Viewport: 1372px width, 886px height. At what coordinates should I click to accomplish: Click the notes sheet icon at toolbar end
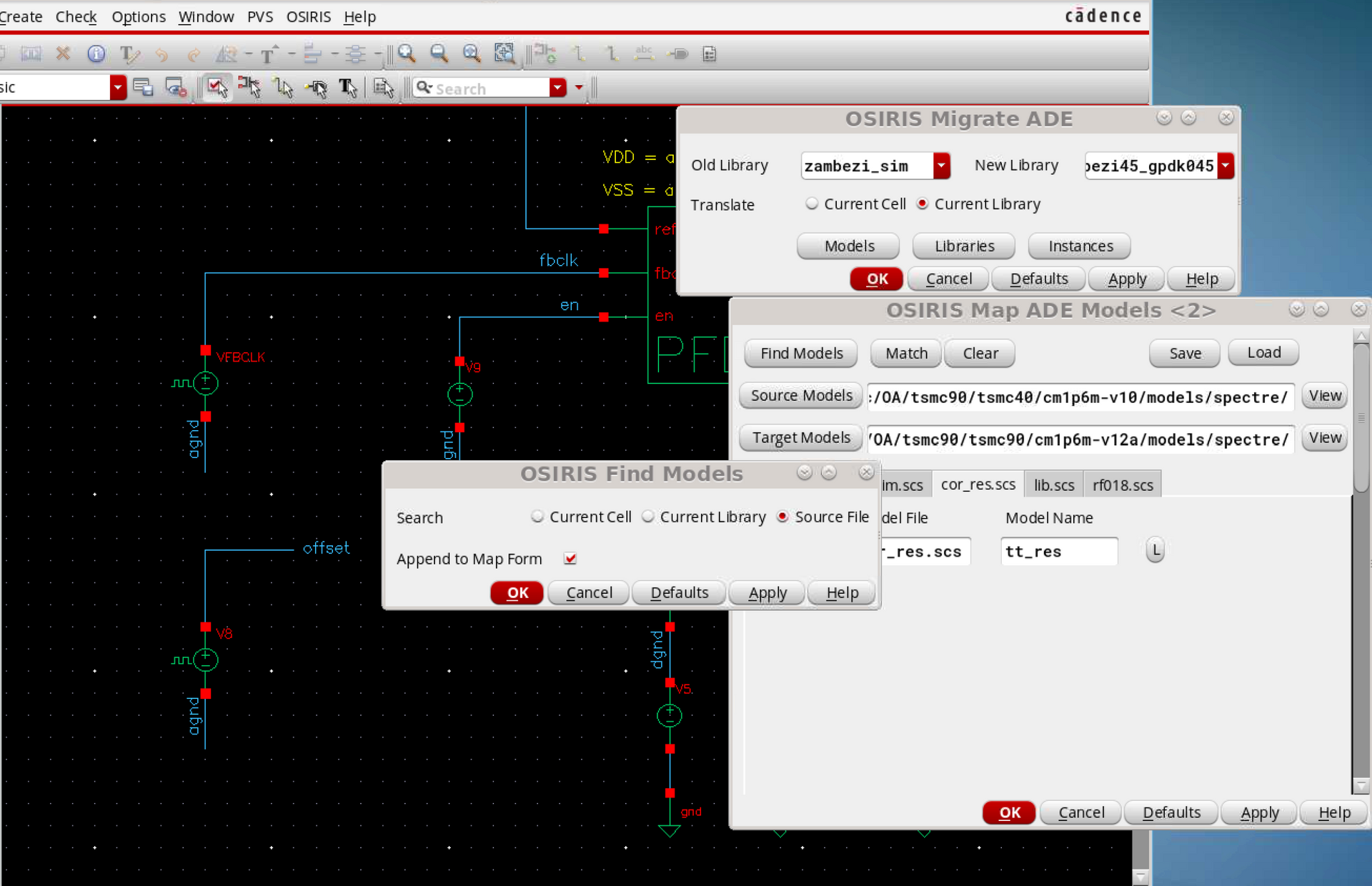click(710, 54)
